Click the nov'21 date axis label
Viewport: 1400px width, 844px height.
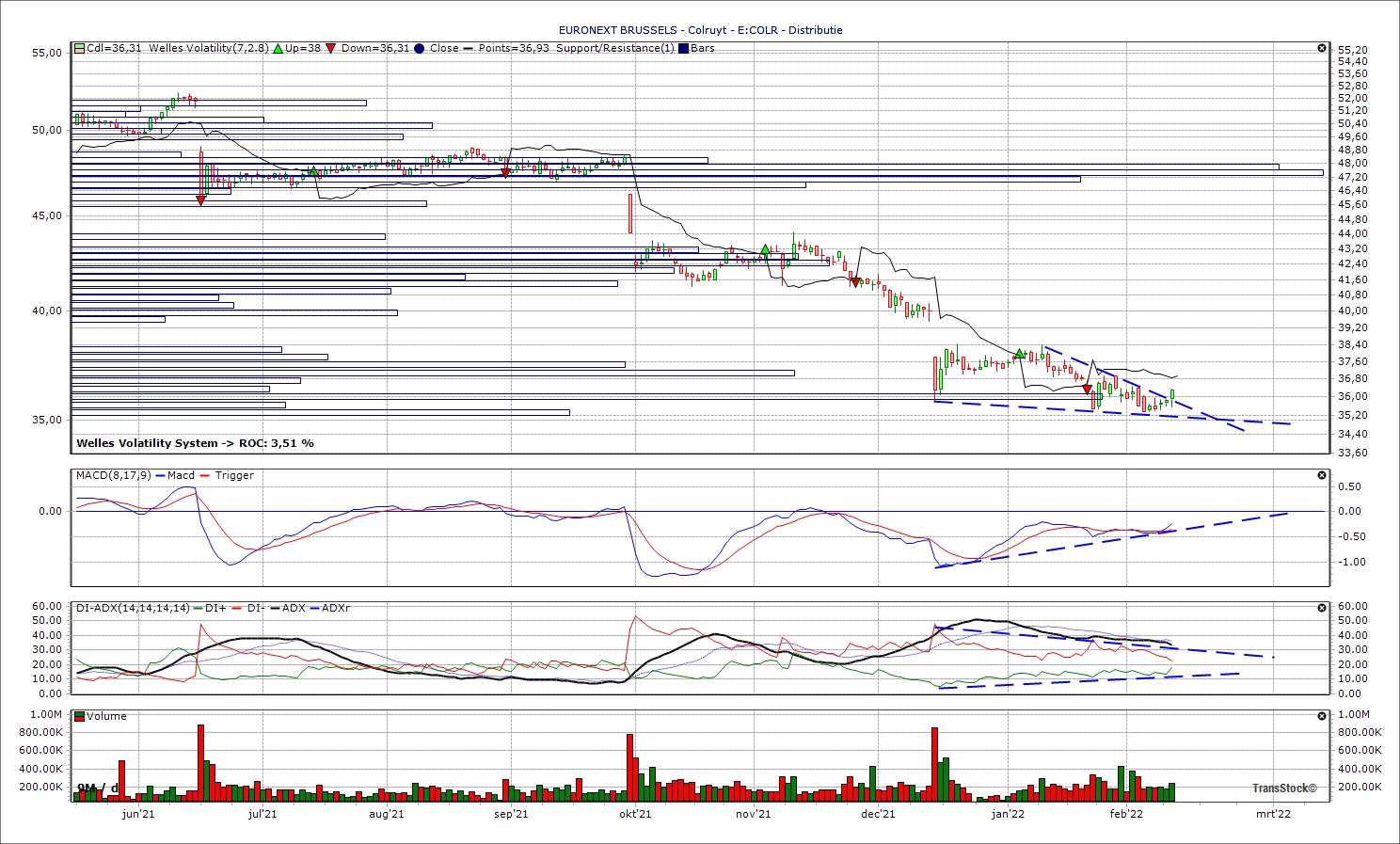[753, 814]
